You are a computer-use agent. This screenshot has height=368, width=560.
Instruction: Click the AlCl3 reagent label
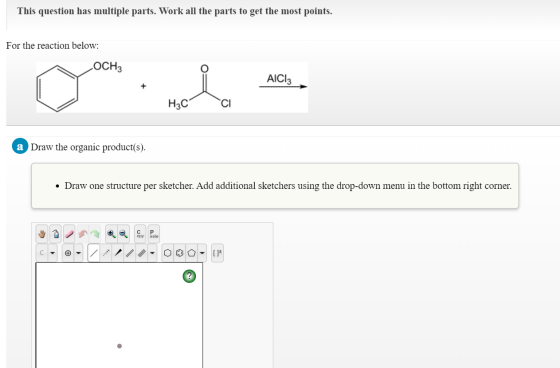[279, 79]
